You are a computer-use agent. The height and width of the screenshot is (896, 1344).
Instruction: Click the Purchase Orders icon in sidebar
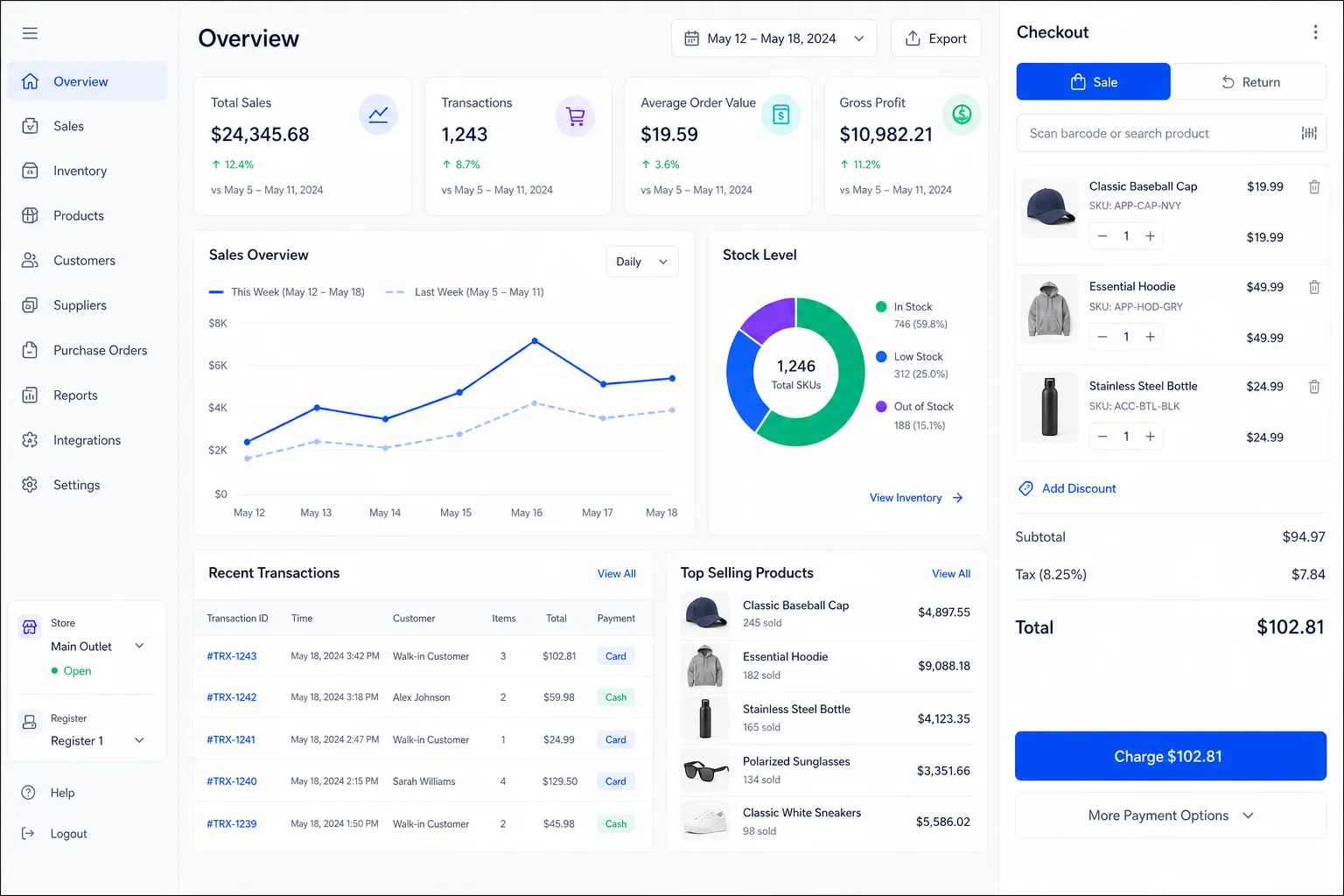pos(30,350)
